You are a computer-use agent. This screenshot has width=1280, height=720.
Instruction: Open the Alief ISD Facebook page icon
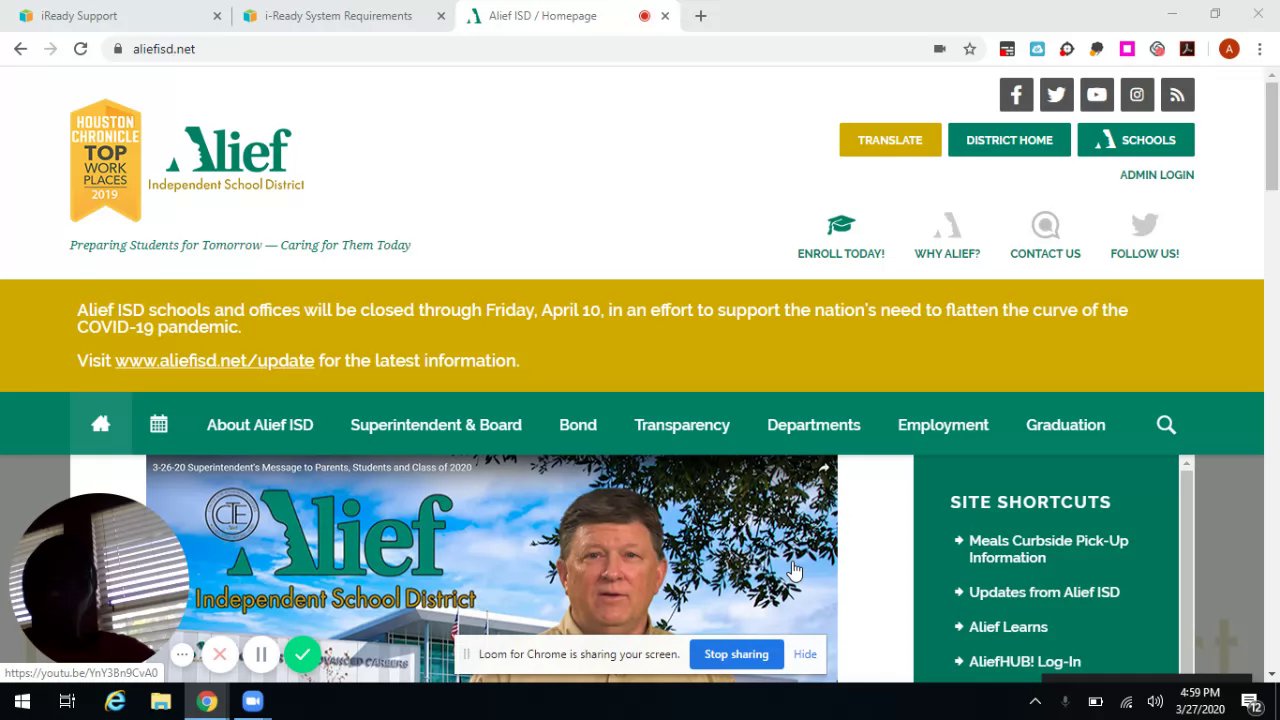tap(1016, 95)
